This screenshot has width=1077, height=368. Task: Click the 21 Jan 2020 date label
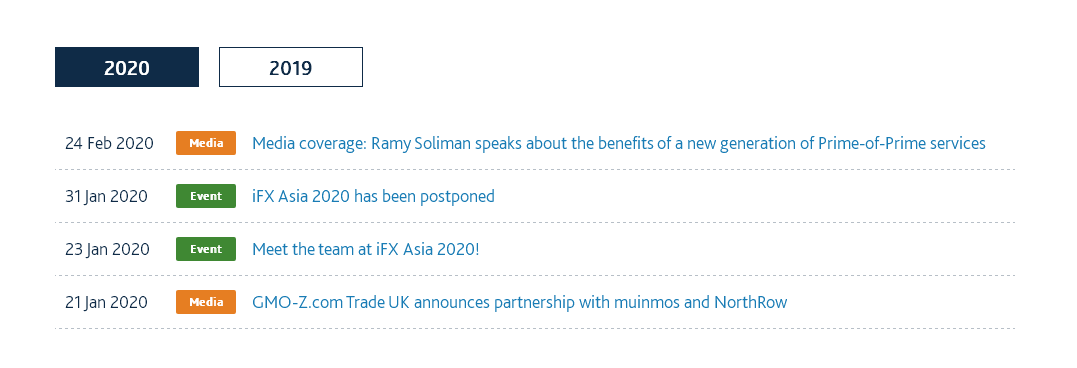tap(106, 302)
